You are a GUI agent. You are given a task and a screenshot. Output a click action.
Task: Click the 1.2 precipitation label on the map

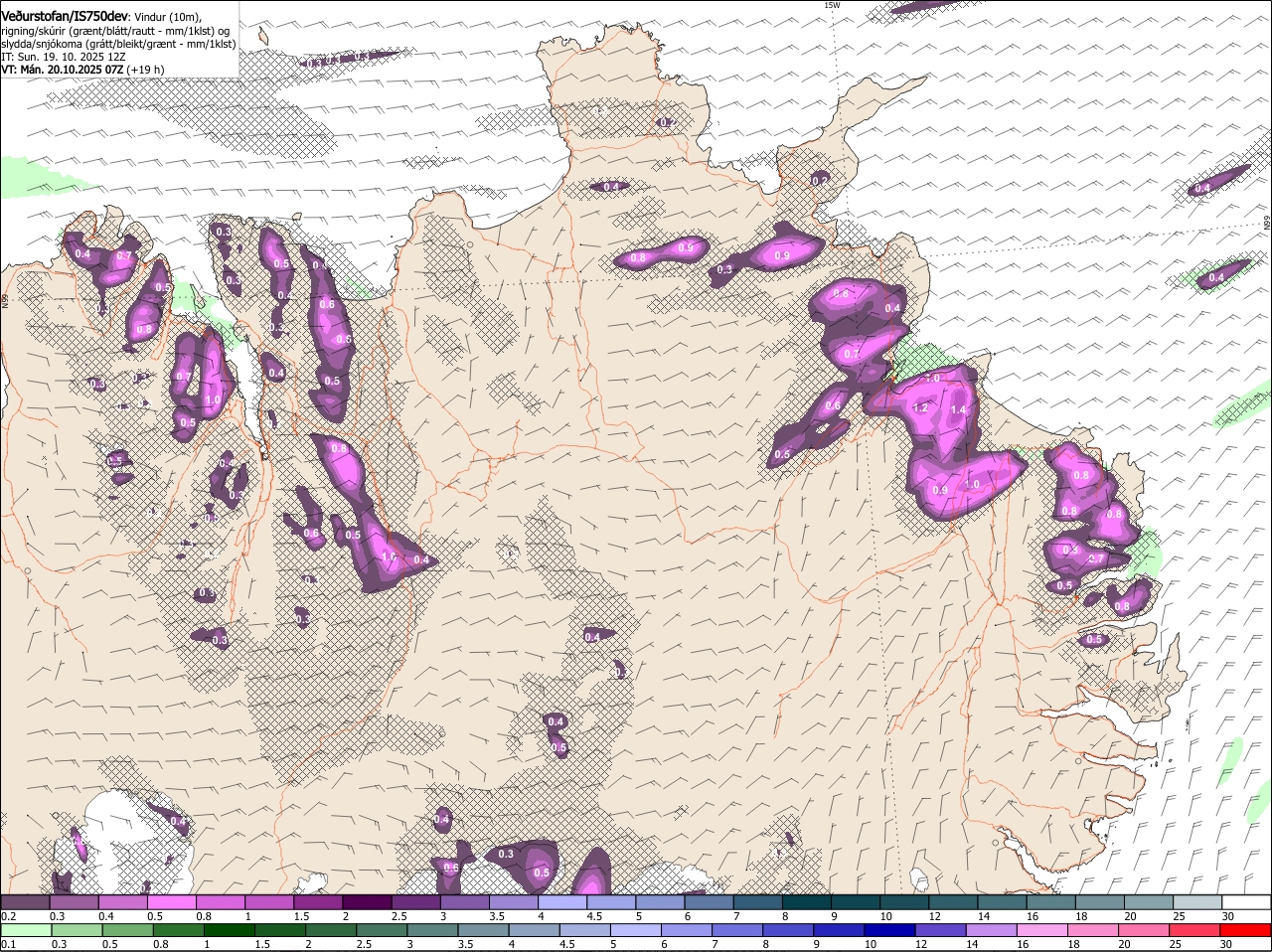point(920,407)
